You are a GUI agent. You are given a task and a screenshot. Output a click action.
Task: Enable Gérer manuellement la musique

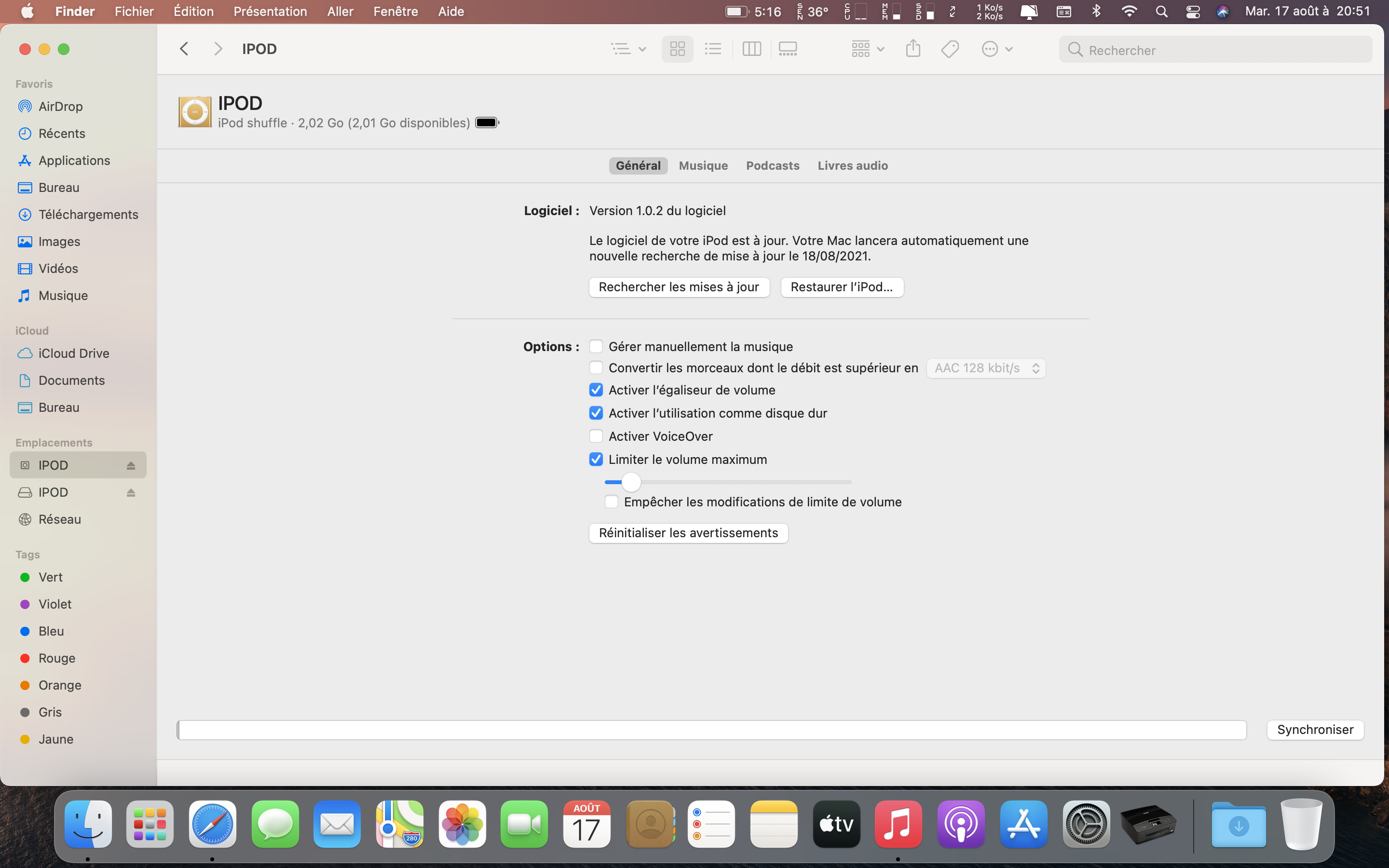pyautogui.click(x=596, y=346)
